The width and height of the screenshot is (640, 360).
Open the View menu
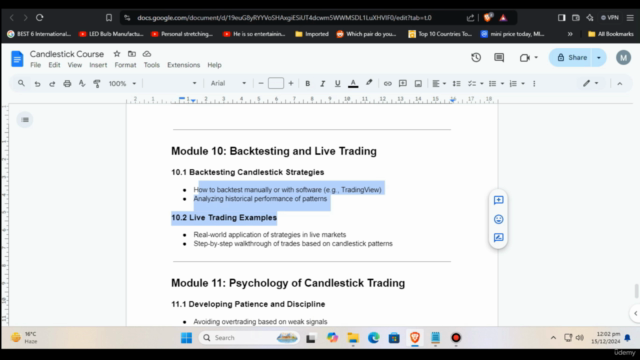[x=75, y=65]
